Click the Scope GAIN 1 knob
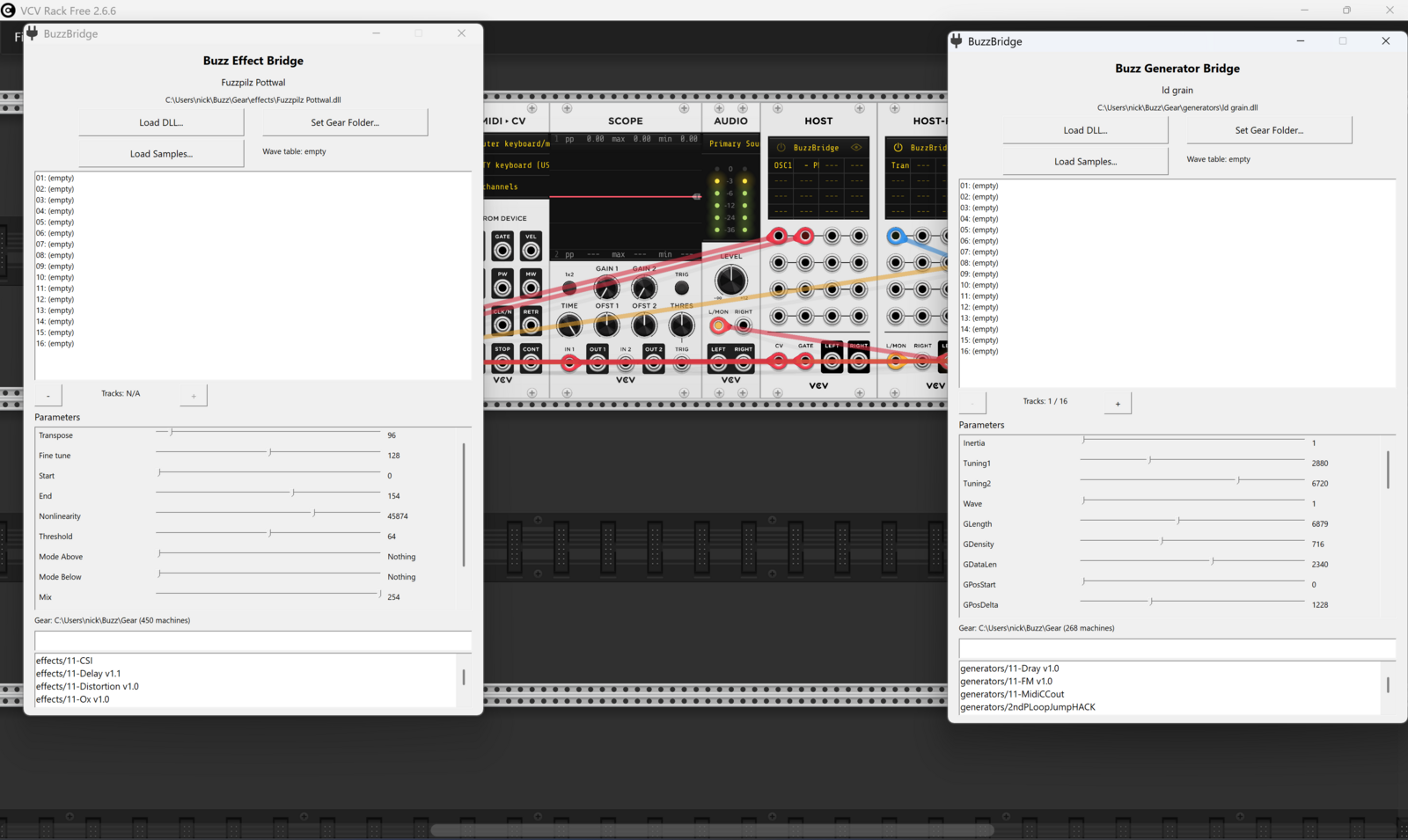The width and height of the screenshot is (1408, 840). click(x=606, y=288)
